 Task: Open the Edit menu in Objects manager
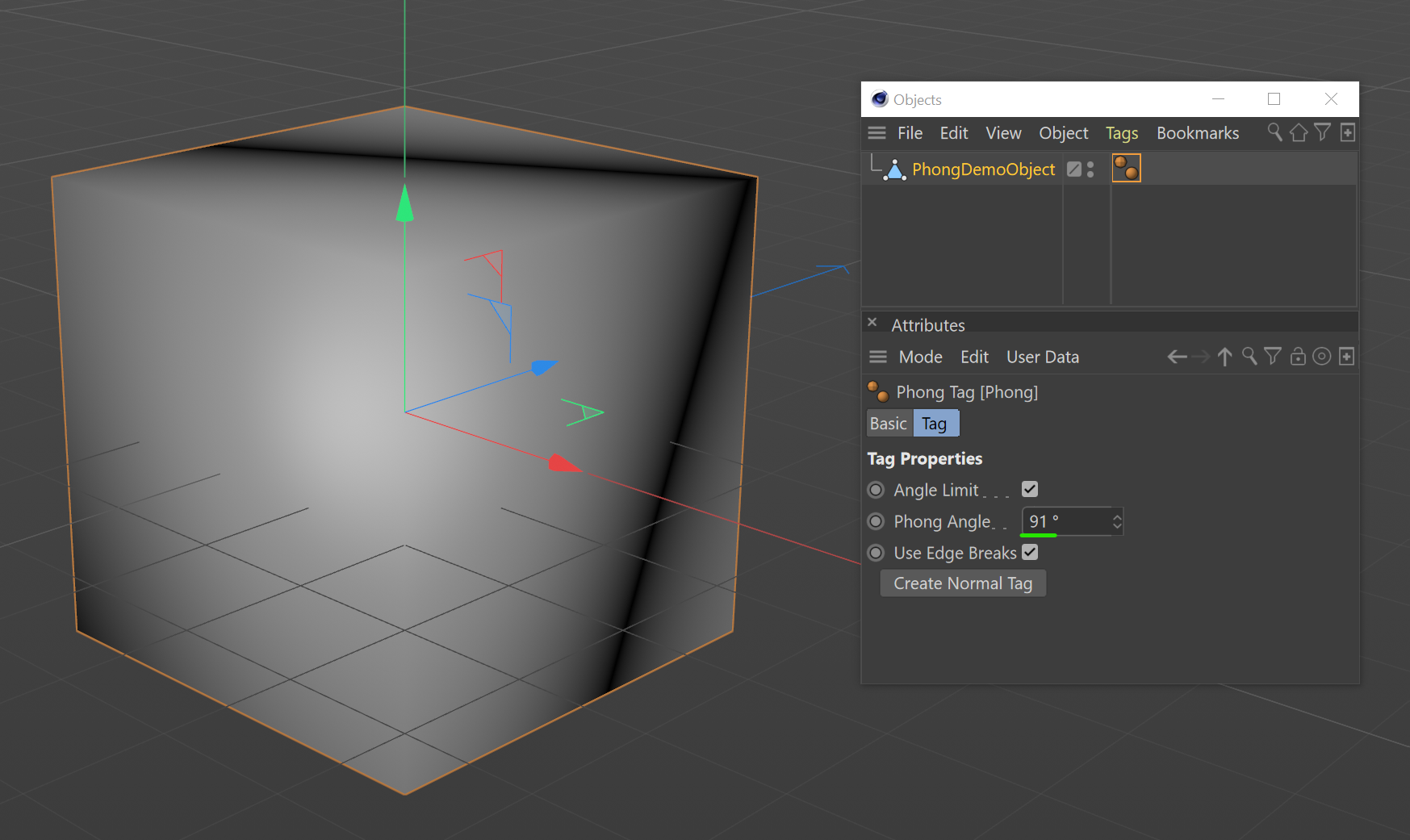coord(954,133)
